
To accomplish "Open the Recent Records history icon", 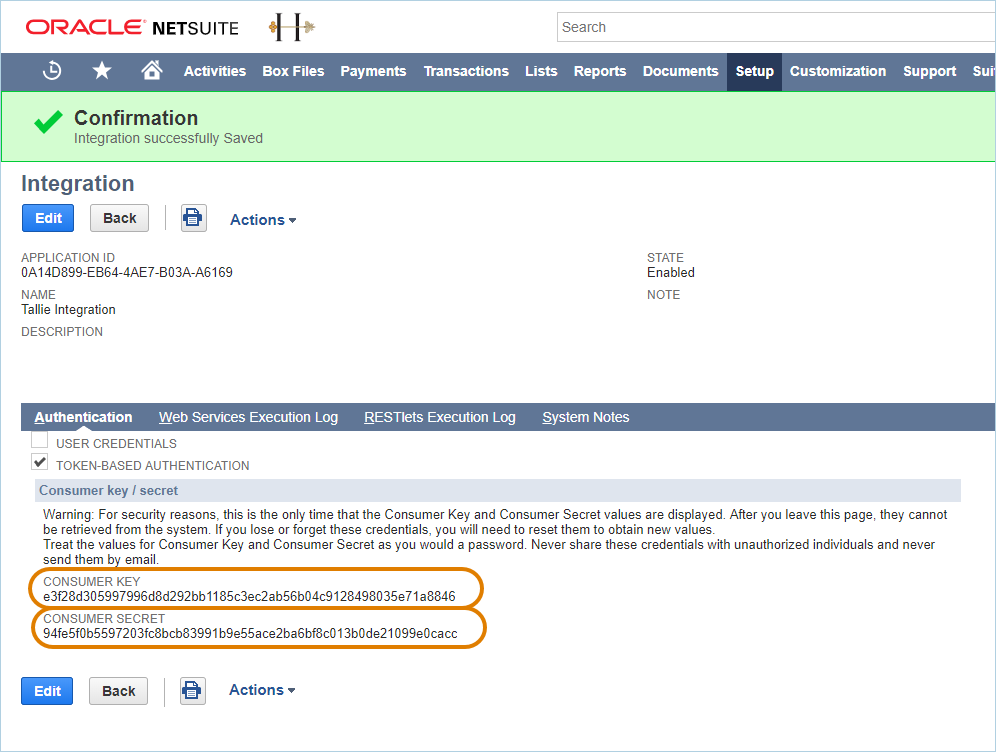I will pyautogui.click(x=51, y=70).
